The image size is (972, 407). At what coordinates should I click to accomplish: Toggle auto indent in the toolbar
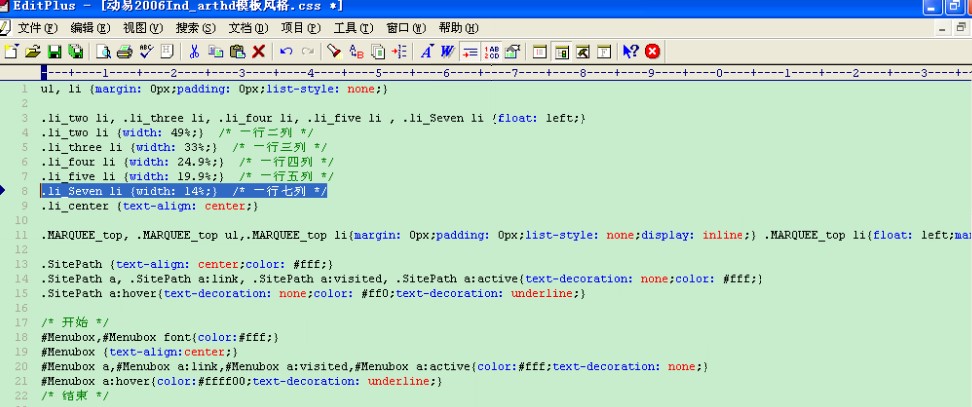470,51
